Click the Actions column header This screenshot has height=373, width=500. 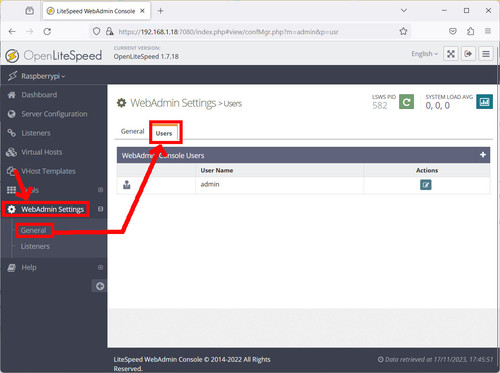[x=427, y=170]
